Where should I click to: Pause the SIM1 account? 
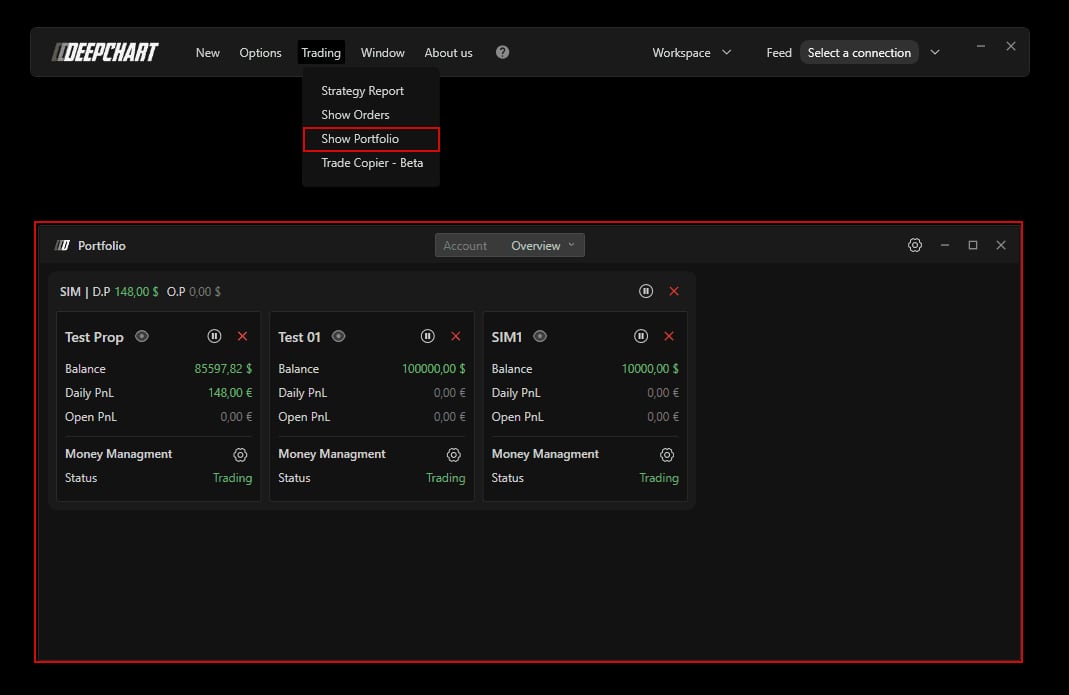click(641, 336)
